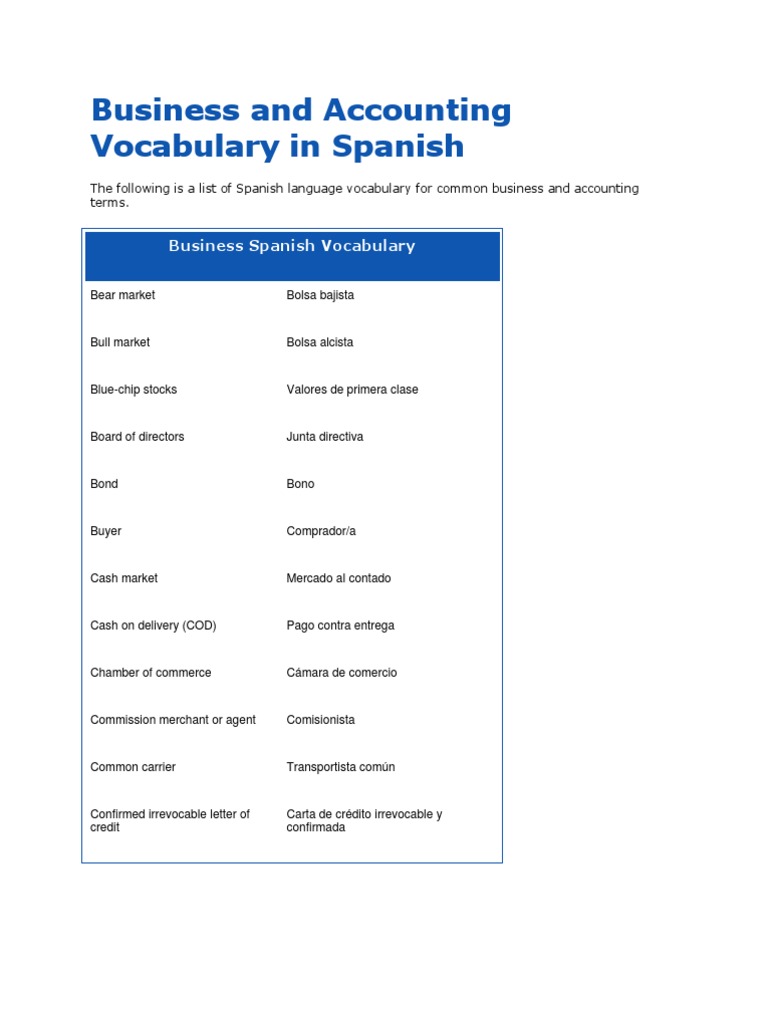
Task: Select the 'Bull market' entry
Action: tap(120, 342)
